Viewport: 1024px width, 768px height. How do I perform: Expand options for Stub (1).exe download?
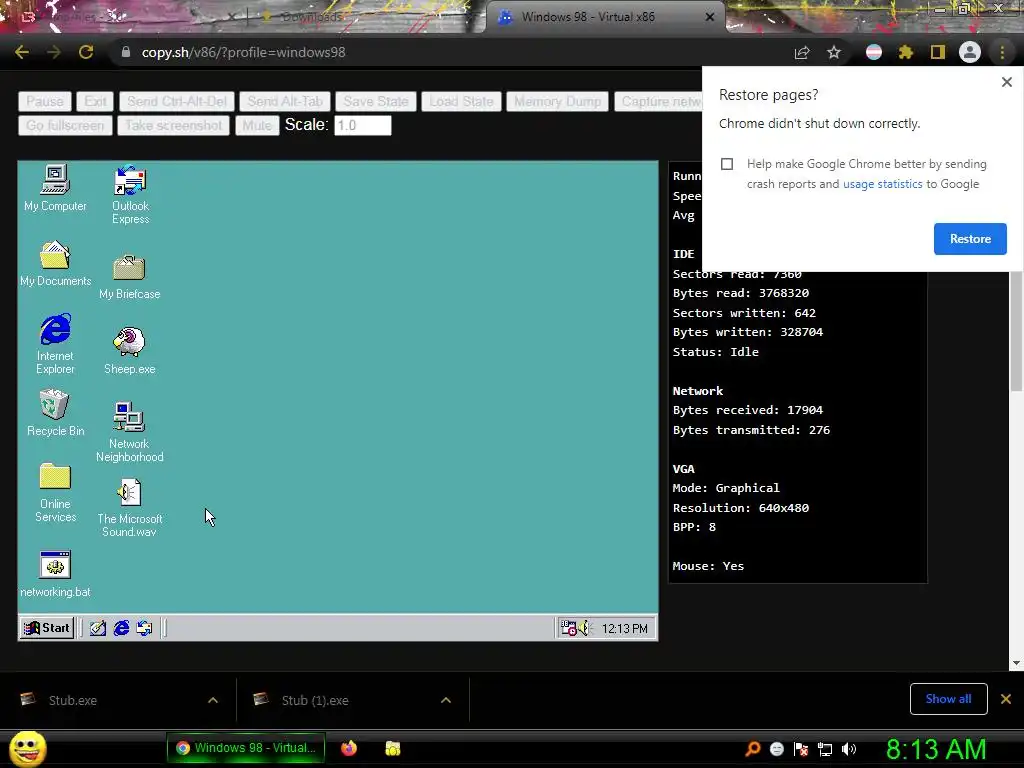[446, 700]
